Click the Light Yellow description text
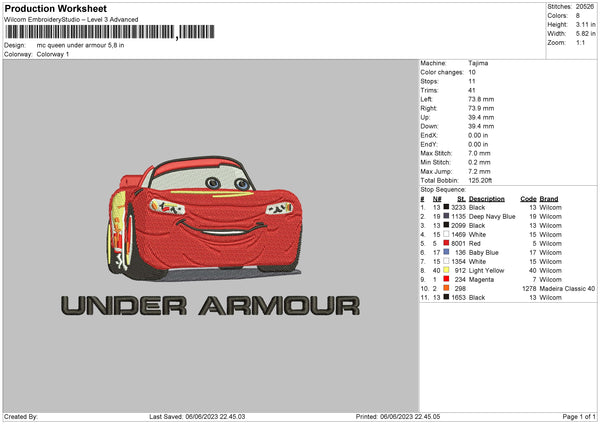The width and height of the screenshot is (600, 424). [486, 270]
